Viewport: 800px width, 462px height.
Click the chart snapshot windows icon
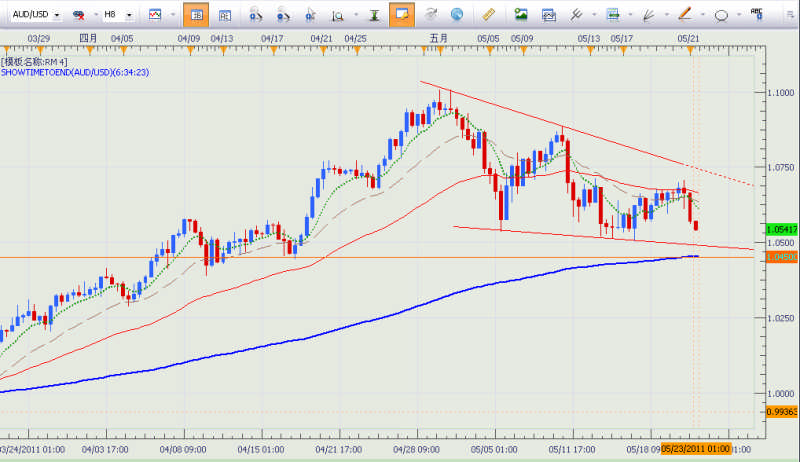(x=548, y=15)
